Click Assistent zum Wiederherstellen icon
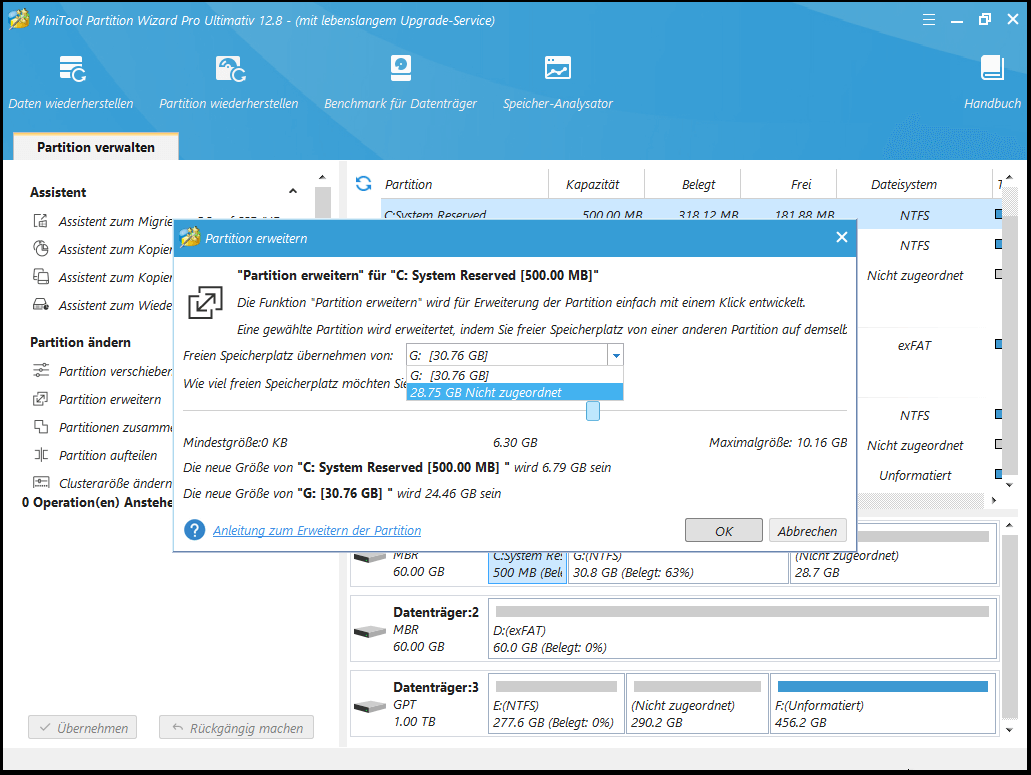 click(41, 305)
